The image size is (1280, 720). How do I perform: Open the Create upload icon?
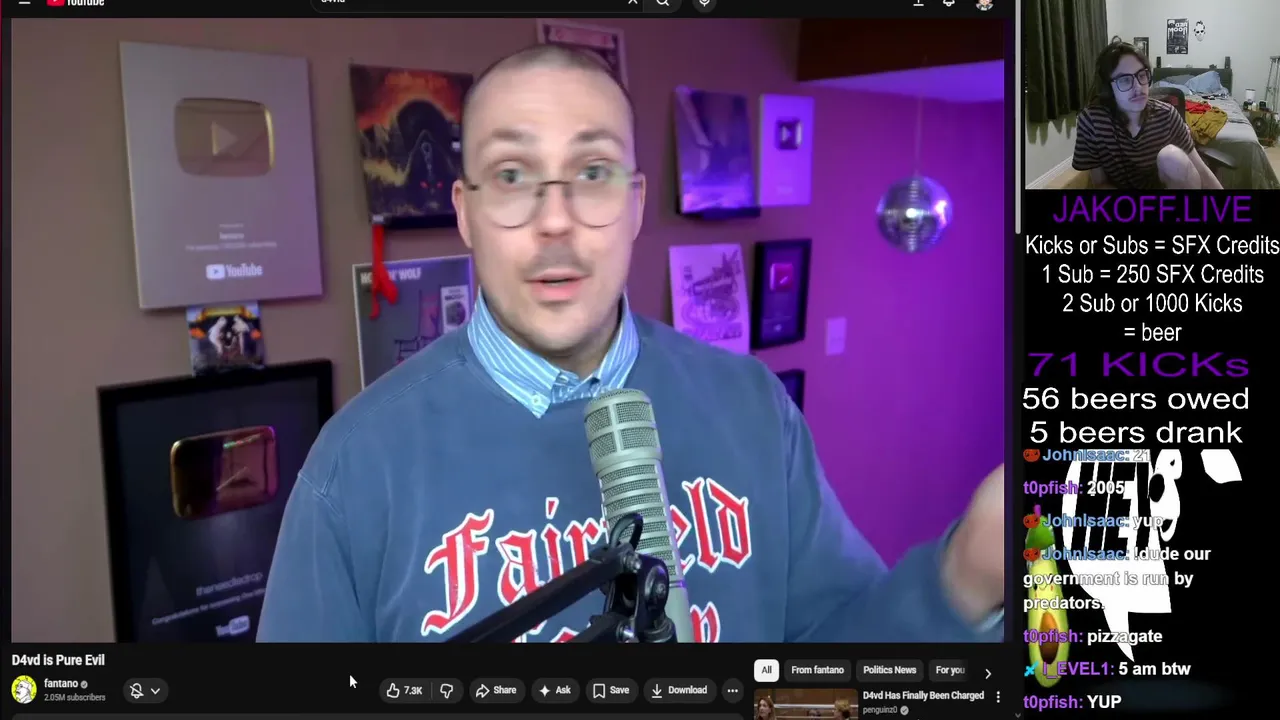(x=918, y=3)
